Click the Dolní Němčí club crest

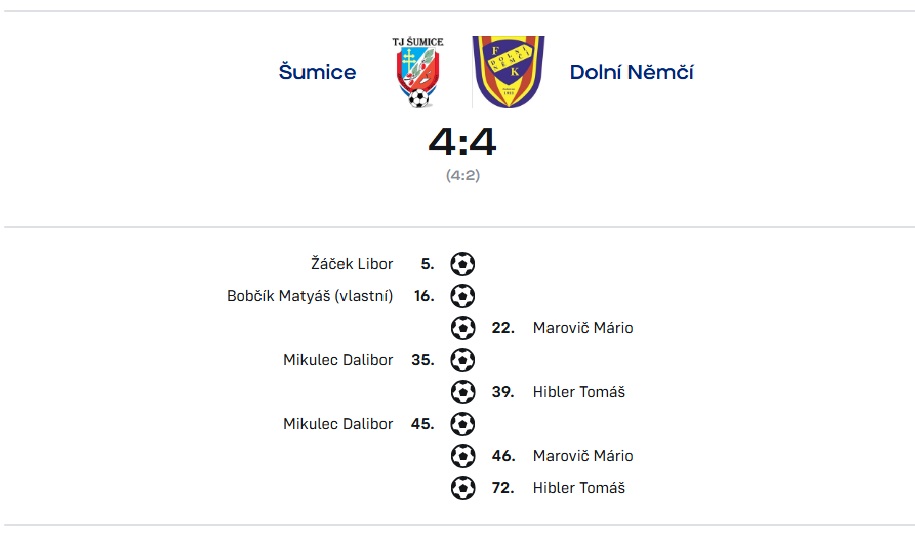pyautogui.click(x=508, y=72)
